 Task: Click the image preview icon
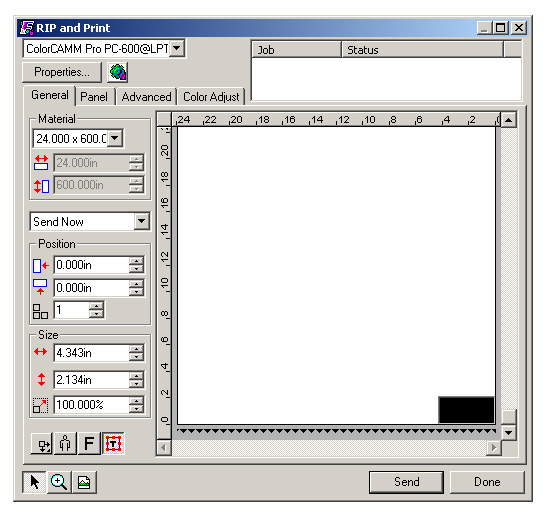point(84,482)
